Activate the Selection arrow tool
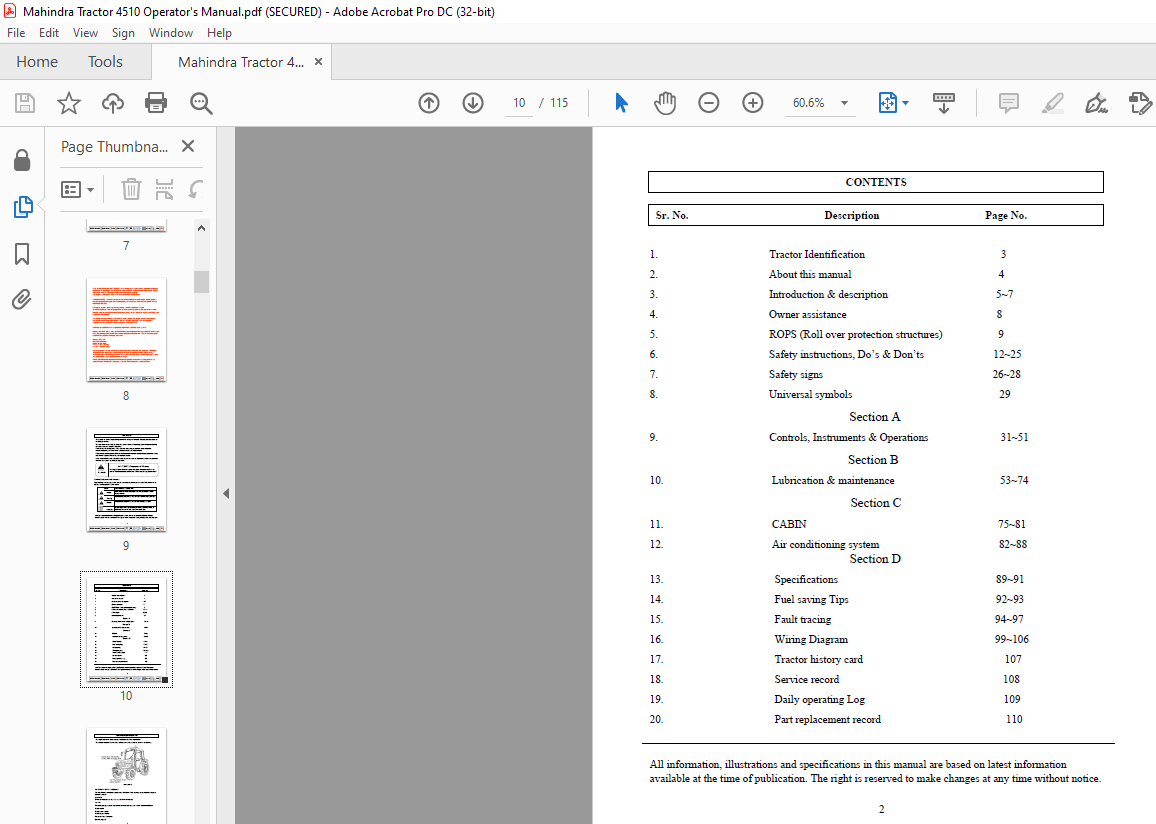1156x824 pixels. point(621,103)
